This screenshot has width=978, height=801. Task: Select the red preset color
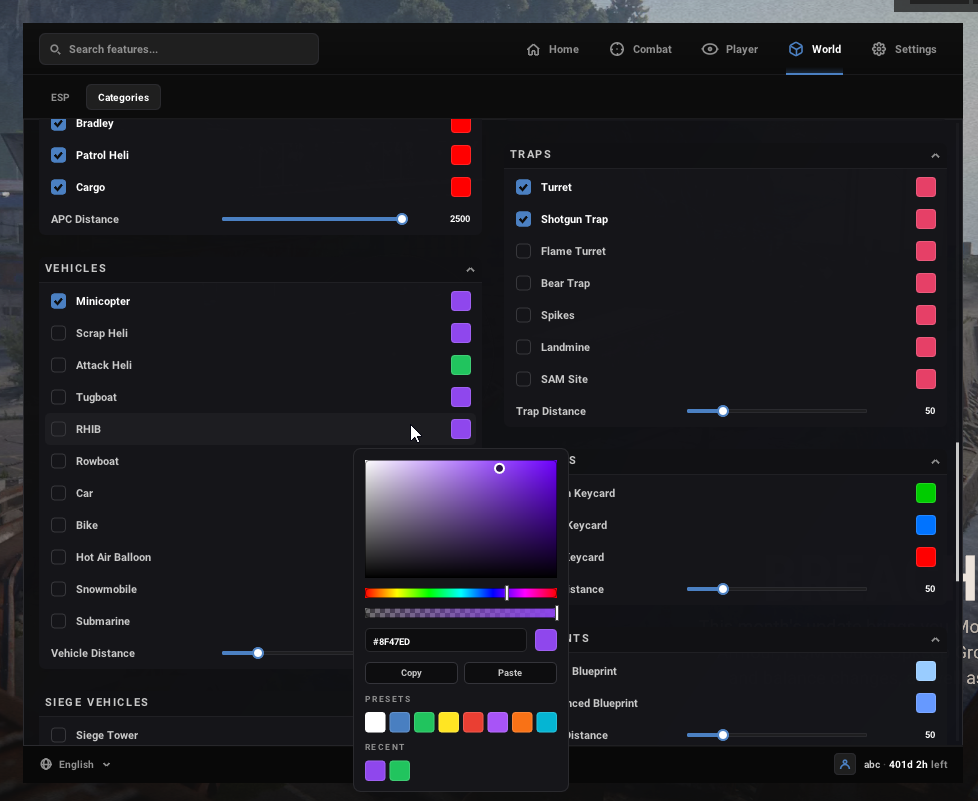[473, 722]
